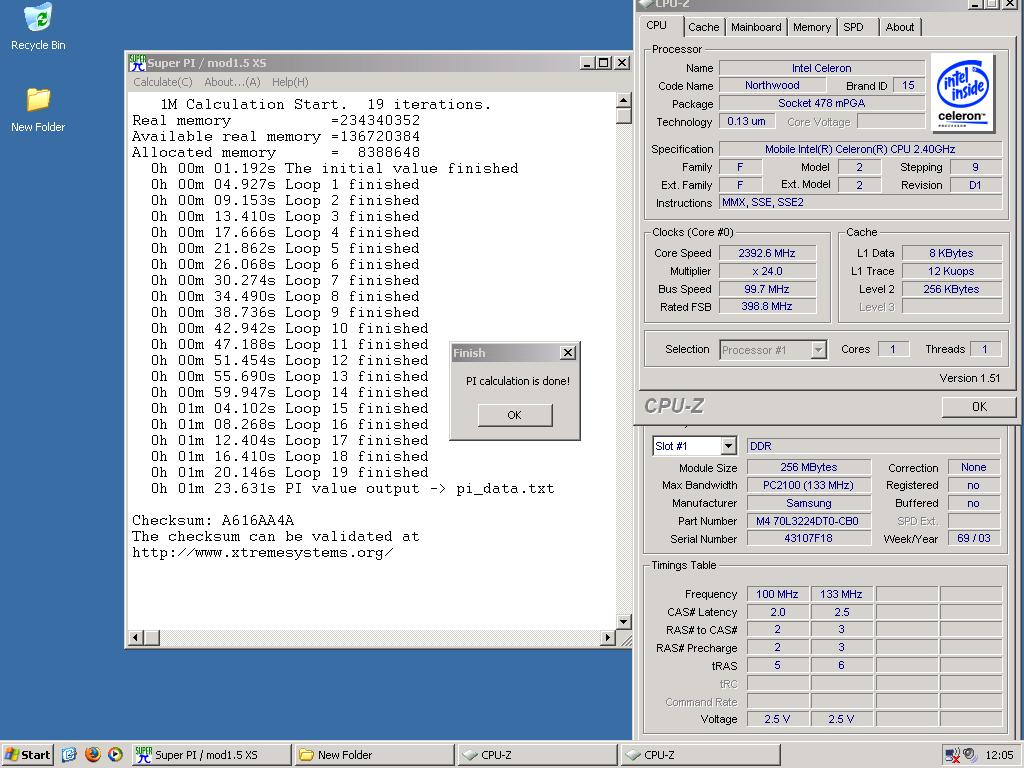Screen dimensions: 1024x768
Task: Click the Week/Year value 69 / 03
Action: point(974,539)
